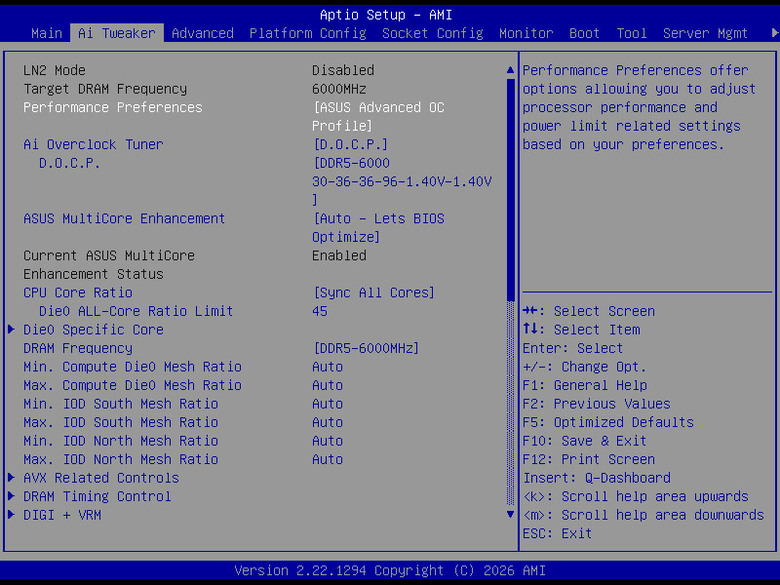This screenshot has height=585, width=780.
Task: Click the settings list scrollbar thumb
Action: coord(510,190)
